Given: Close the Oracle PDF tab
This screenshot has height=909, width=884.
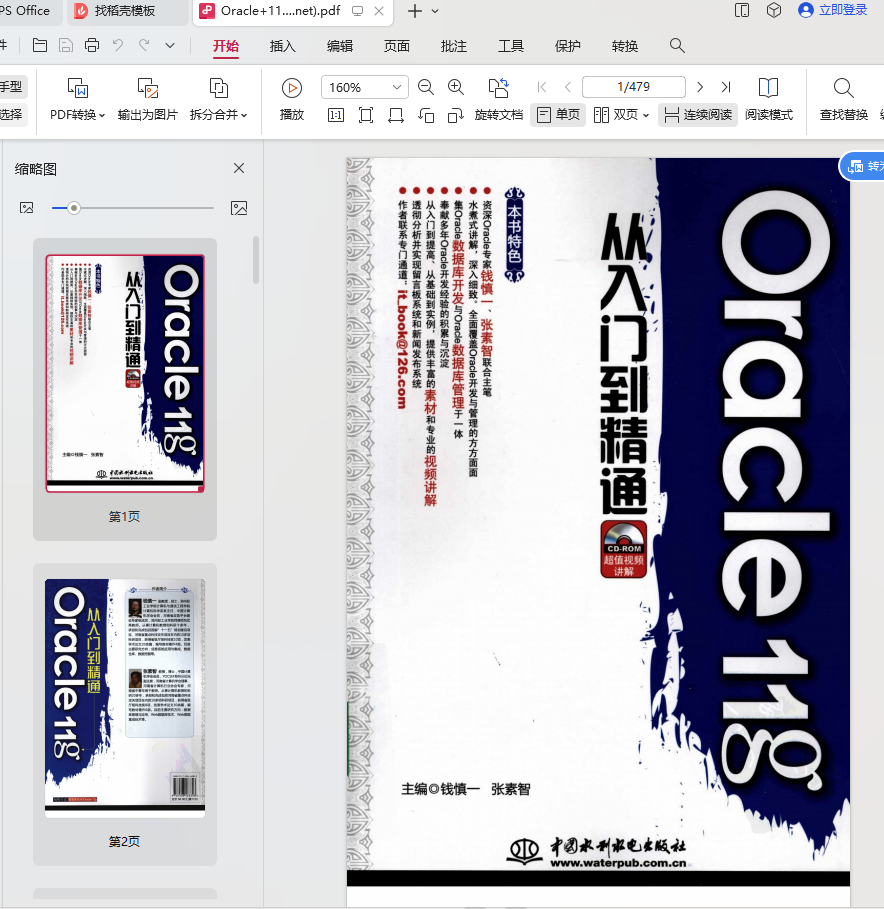Looking at the screenshot, I should pyautogui.click(x=379, y=11).
